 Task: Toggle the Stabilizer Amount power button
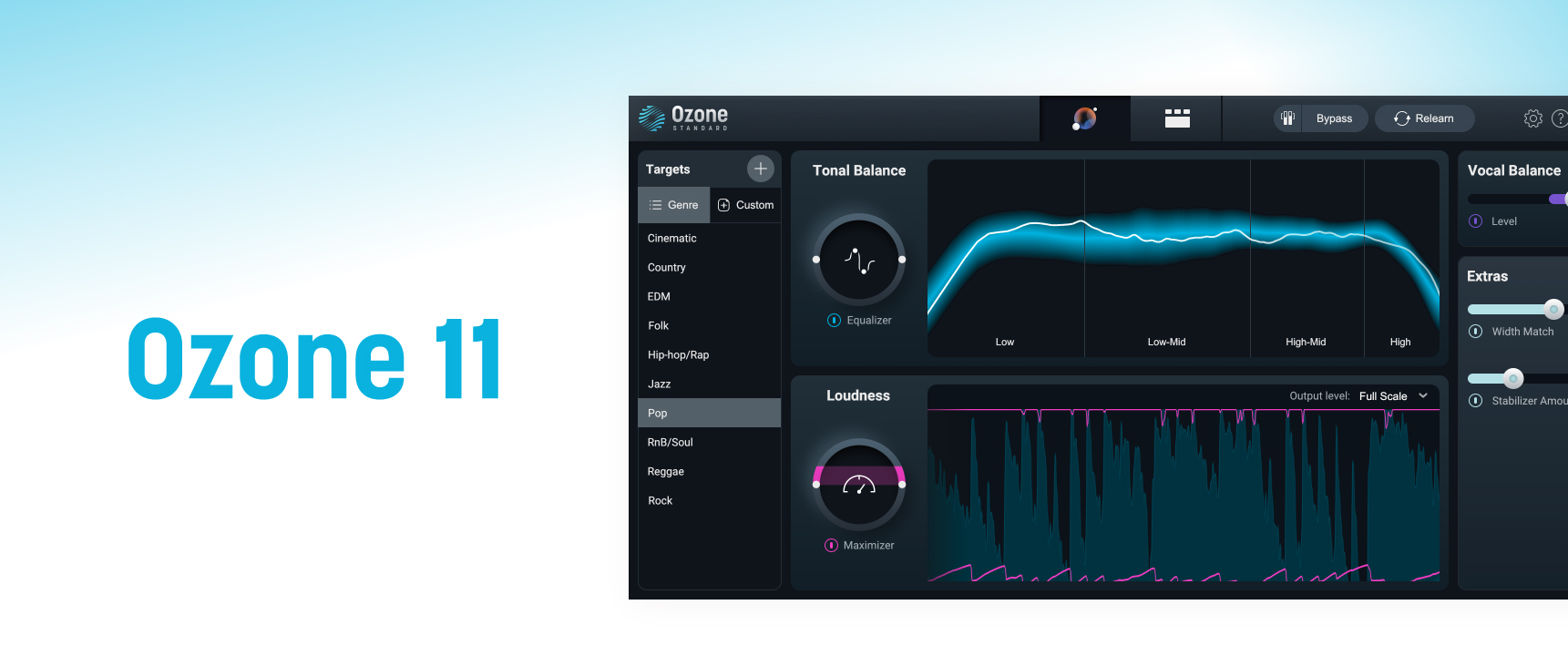(1476, 400)
